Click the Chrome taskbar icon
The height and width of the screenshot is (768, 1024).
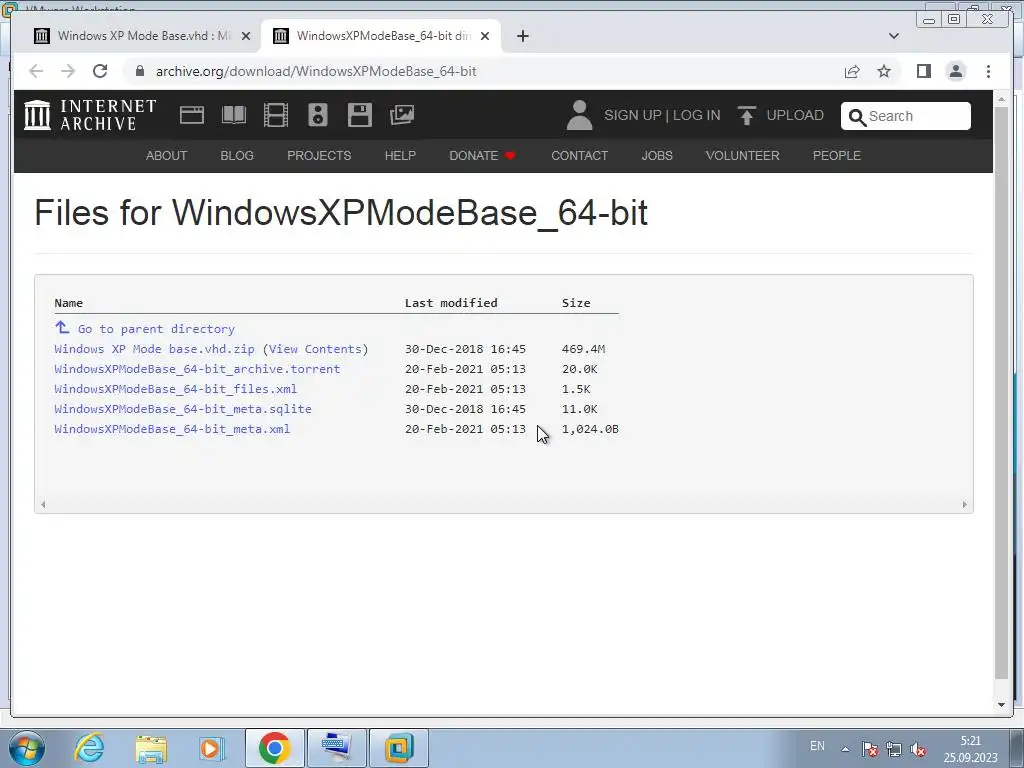(274, 748)
